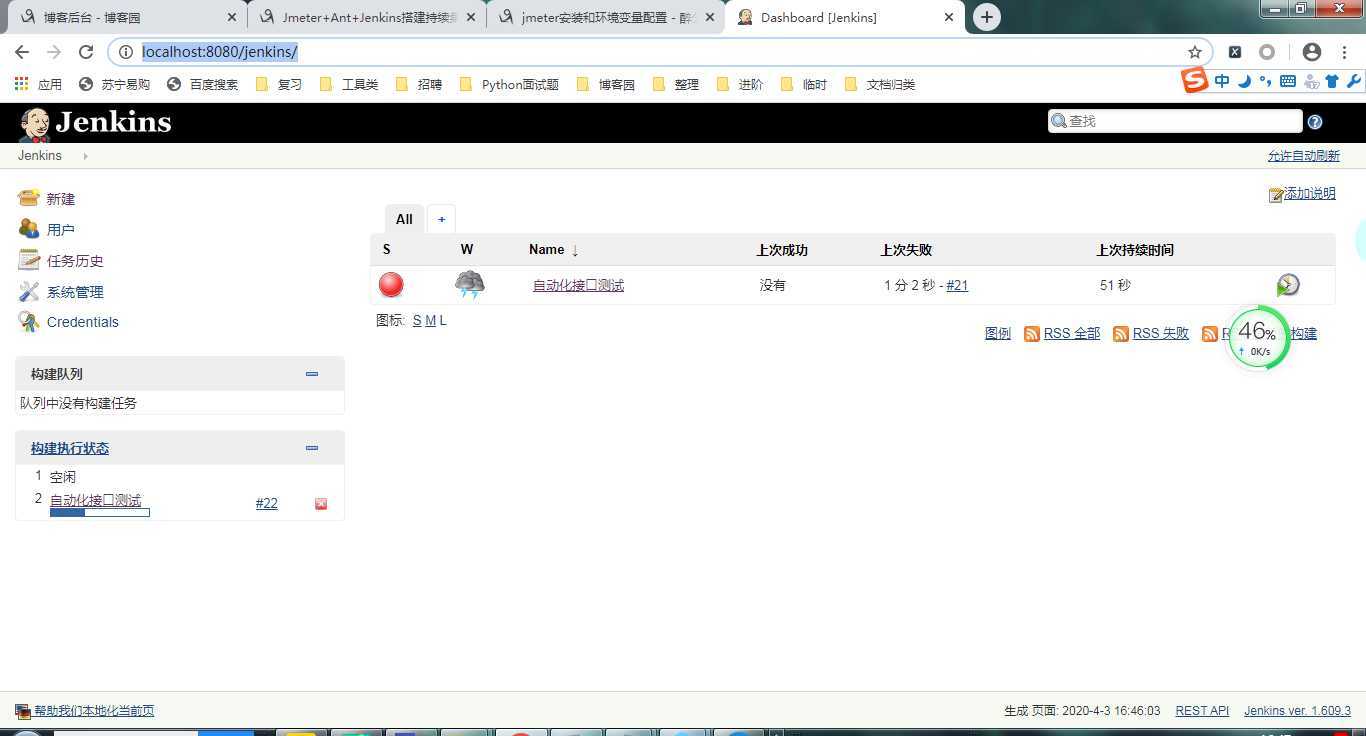Set icon size to L
The height and width of the screenshot is (736, 1366).
pos(443,320)
